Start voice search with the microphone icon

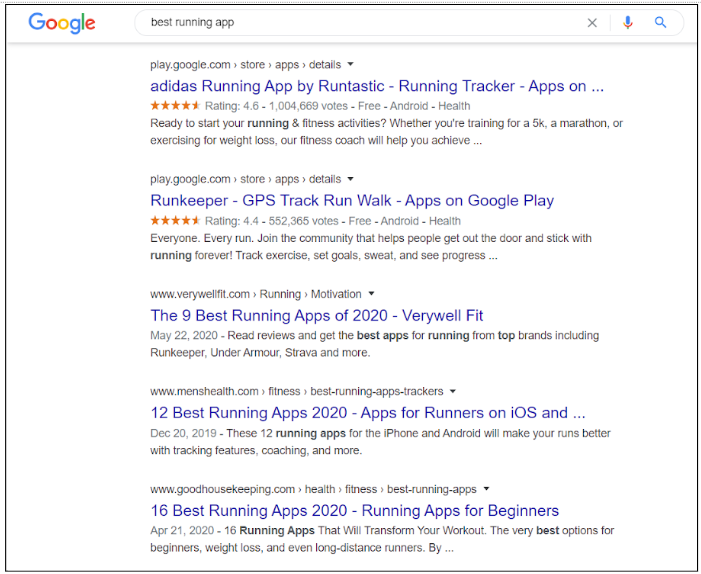click(627, 23)
